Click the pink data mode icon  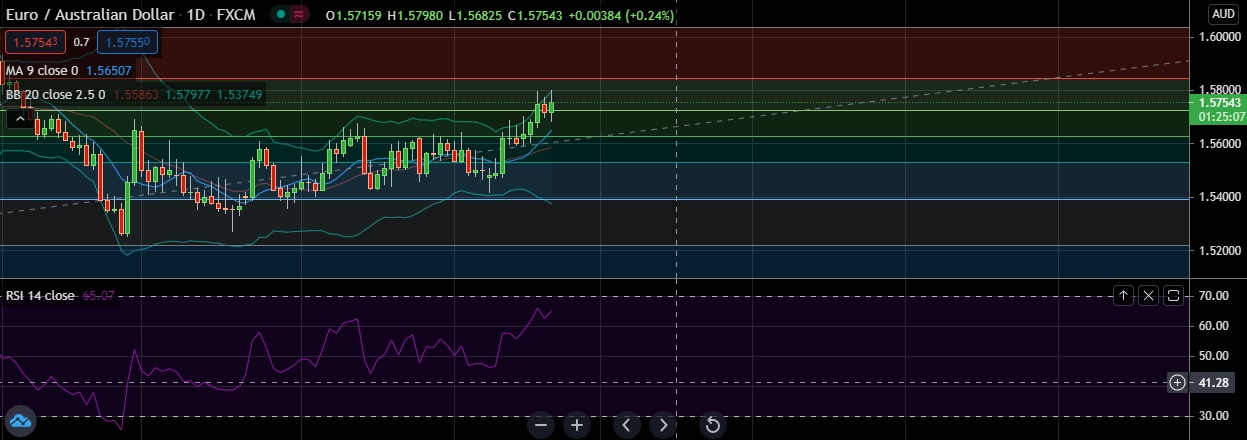[x=300, y=16]
